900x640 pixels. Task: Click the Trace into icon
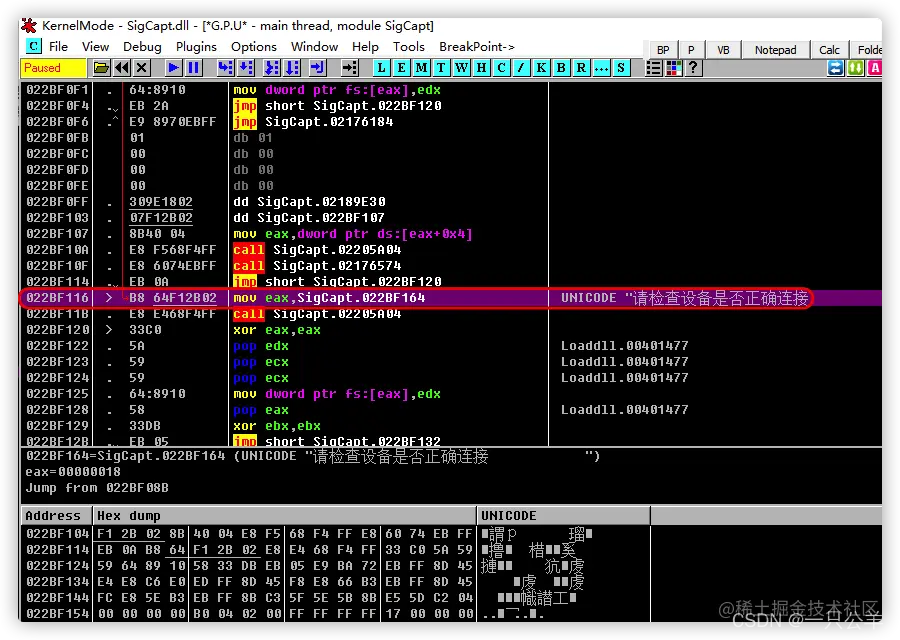(271, 68)
